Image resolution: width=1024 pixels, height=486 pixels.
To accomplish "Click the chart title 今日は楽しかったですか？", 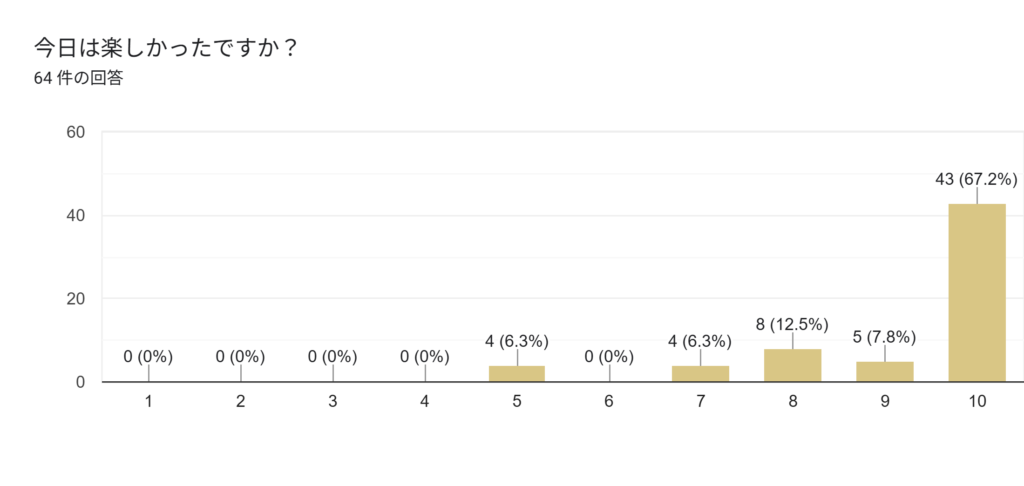I will (166, 48).
